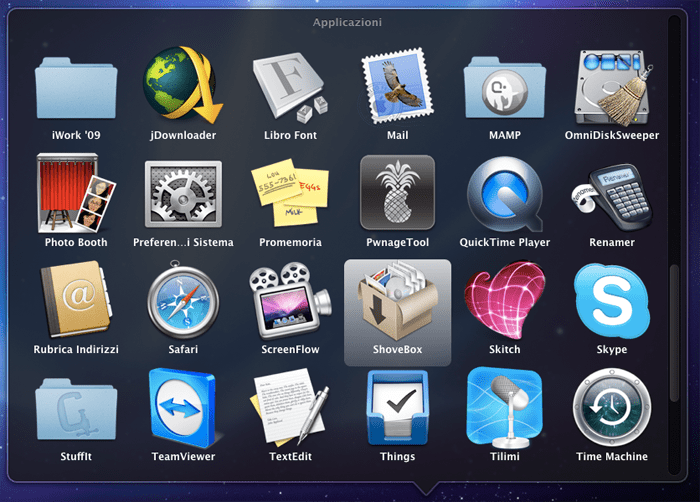
Task: Click the 'Time Machine' label text
Action: tap(612, 456)
